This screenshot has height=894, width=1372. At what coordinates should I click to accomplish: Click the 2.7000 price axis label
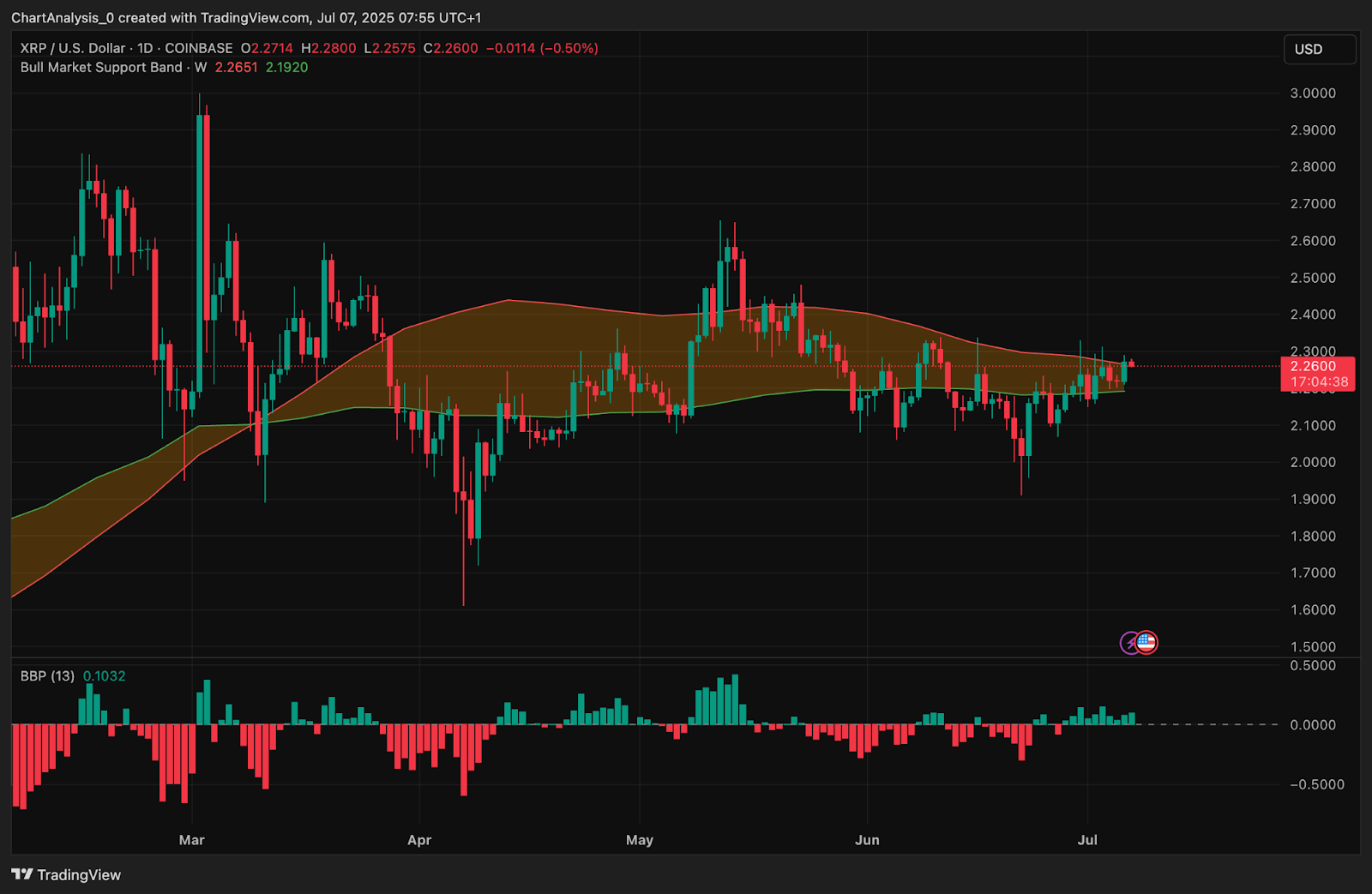[x=1313, y=203]
